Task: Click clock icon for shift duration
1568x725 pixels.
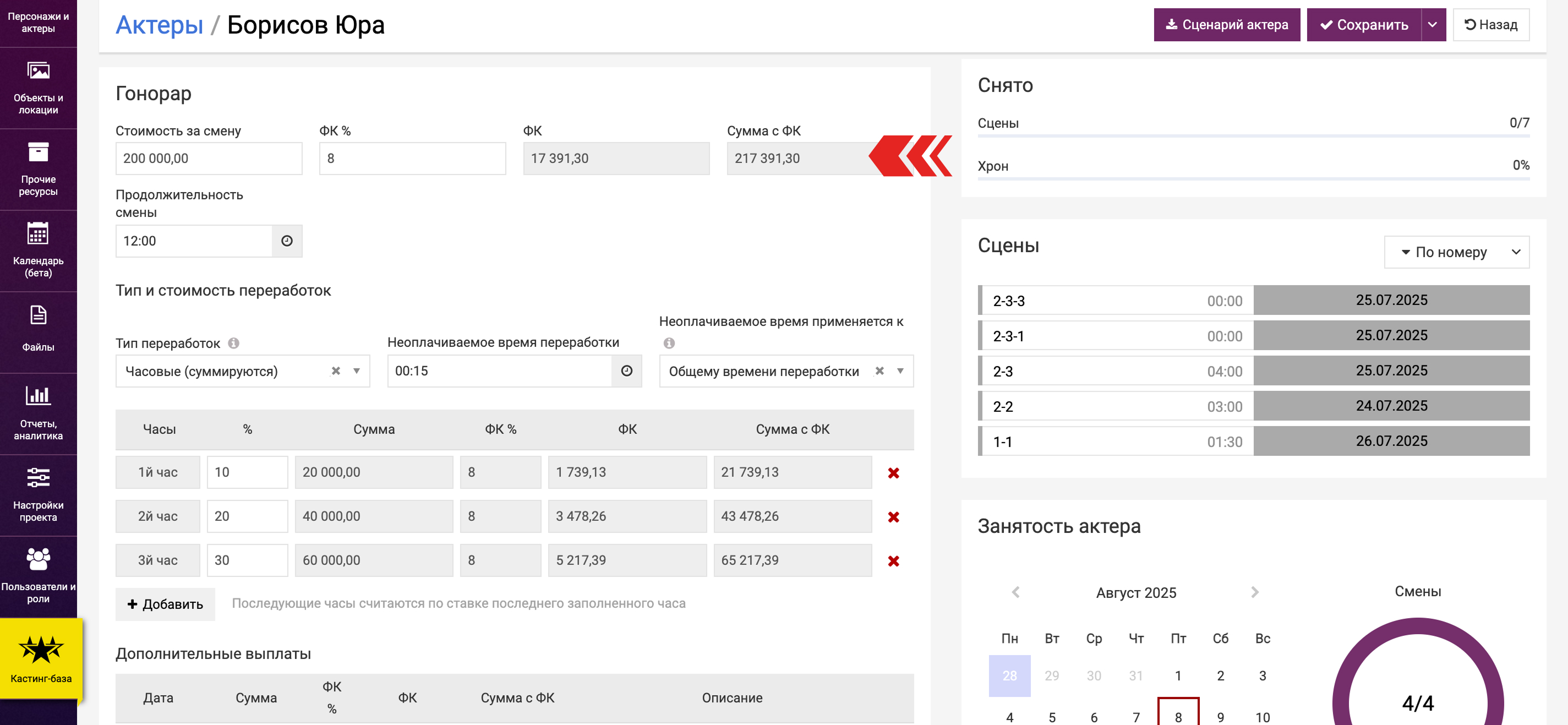Action: coord(287,241)
